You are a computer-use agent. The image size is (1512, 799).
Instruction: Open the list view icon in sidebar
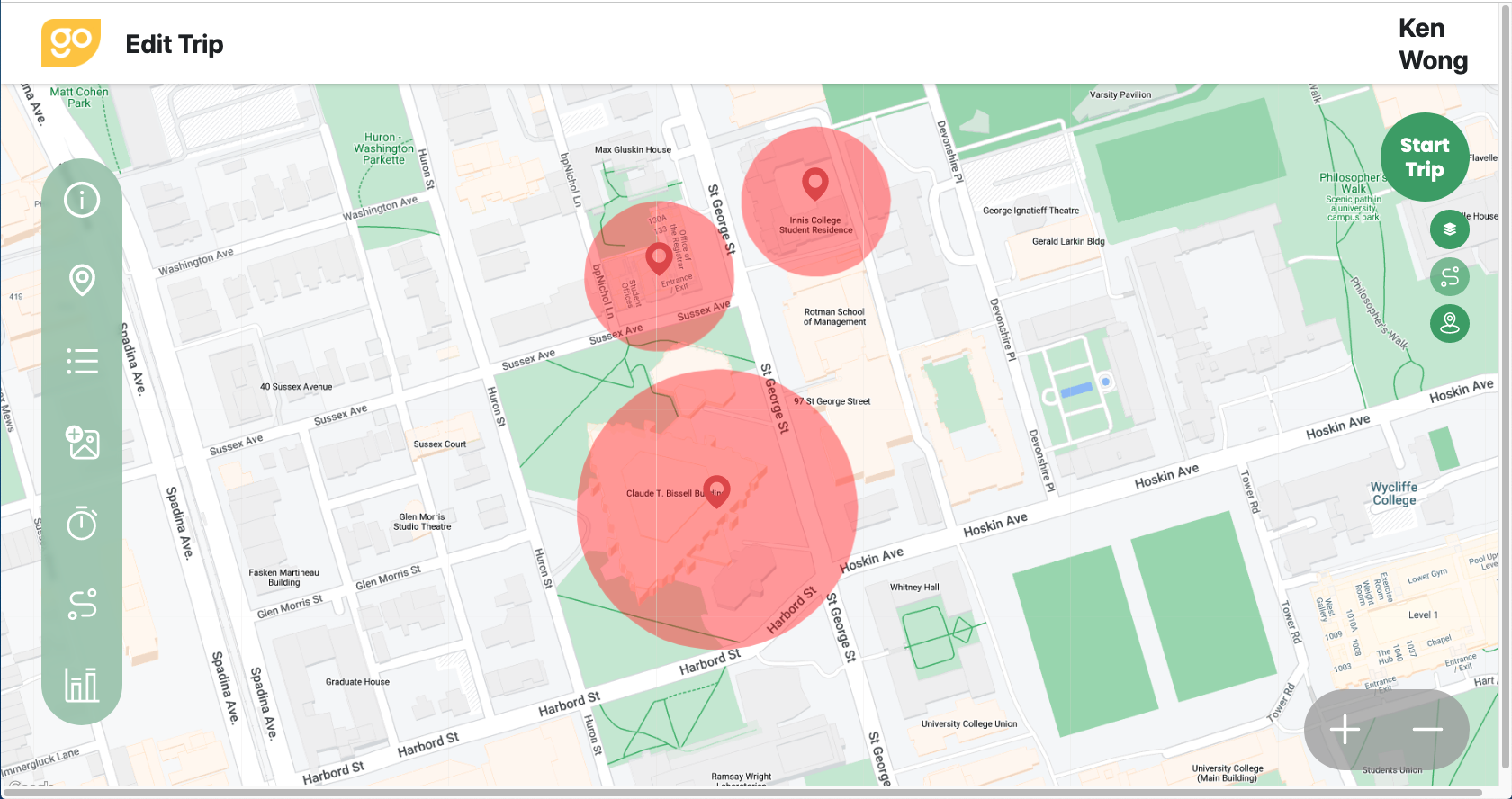[x=82, y=361]
